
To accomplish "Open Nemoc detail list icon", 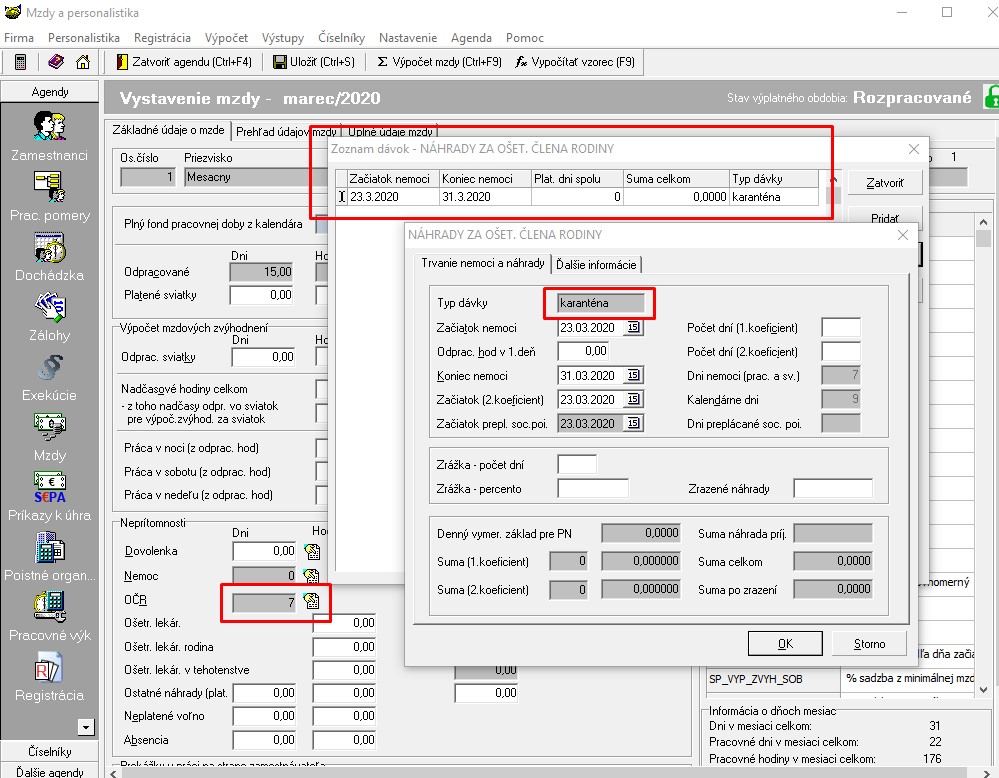I will pyautogui.click(x=312, y=576).
